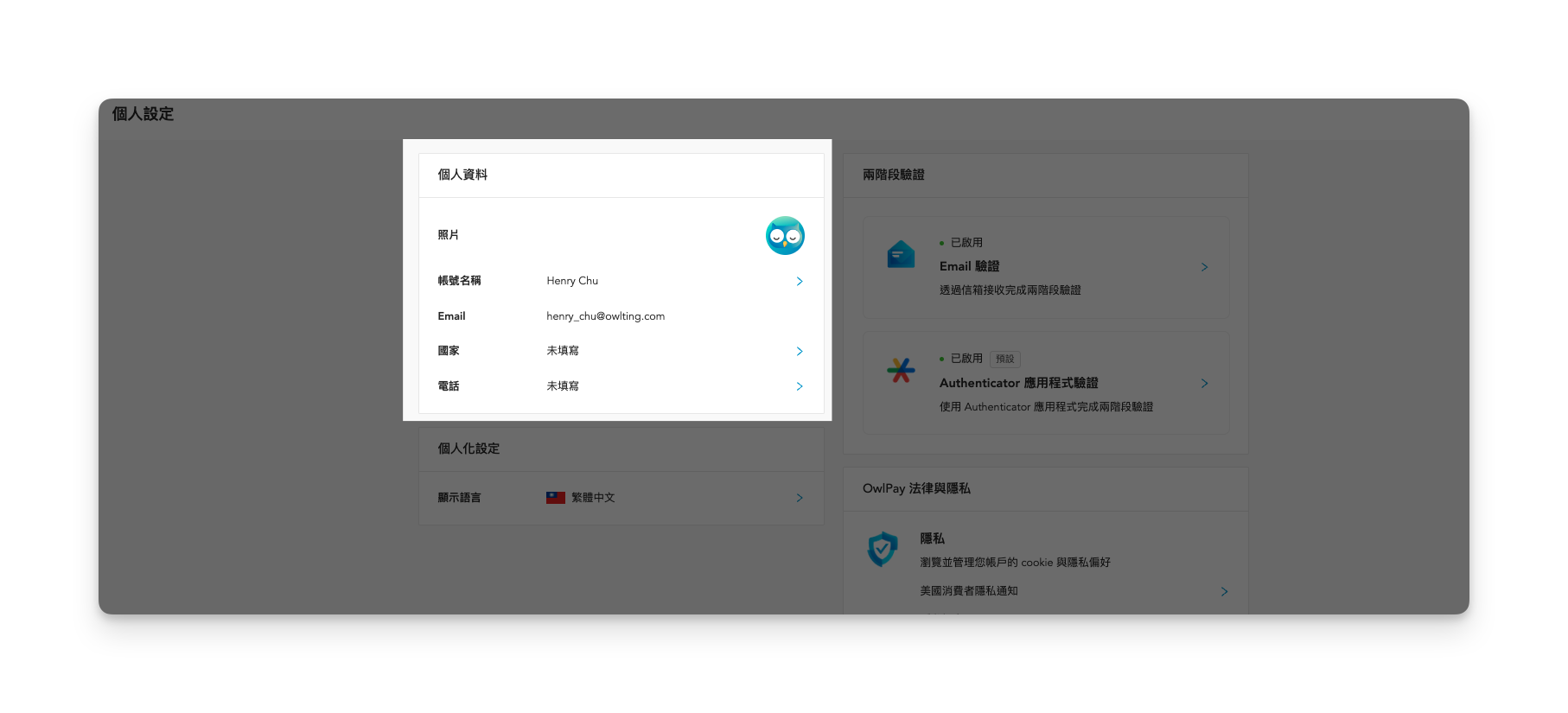Open the Authenticator 應用程式驗證 chevron

click(1204, 383)
